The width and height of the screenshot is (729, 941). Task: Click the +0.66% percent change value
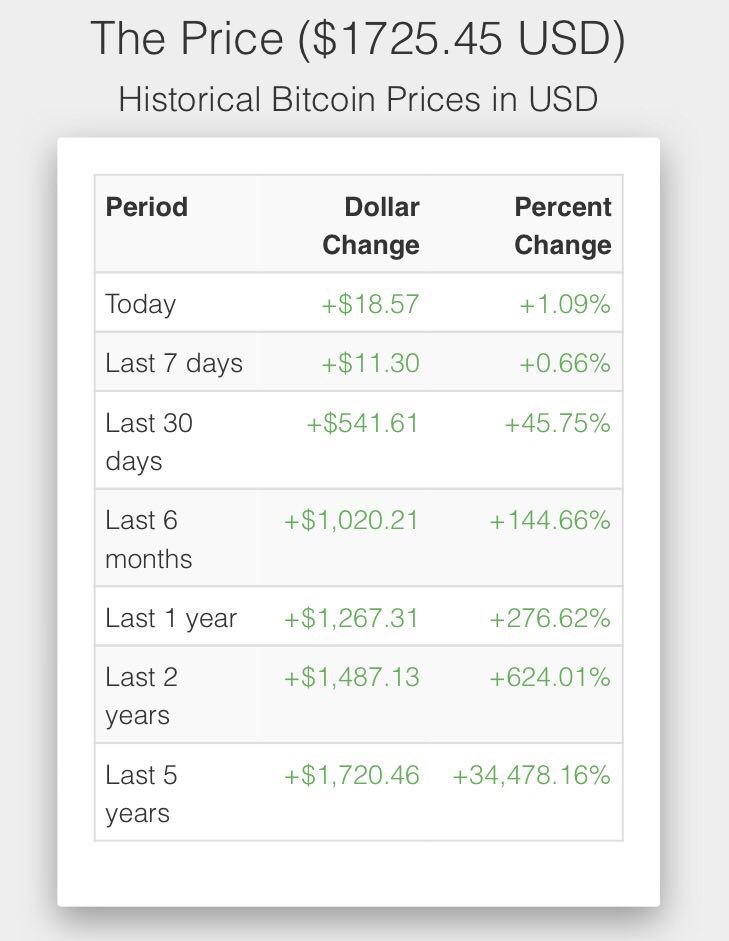pos(564,363)
